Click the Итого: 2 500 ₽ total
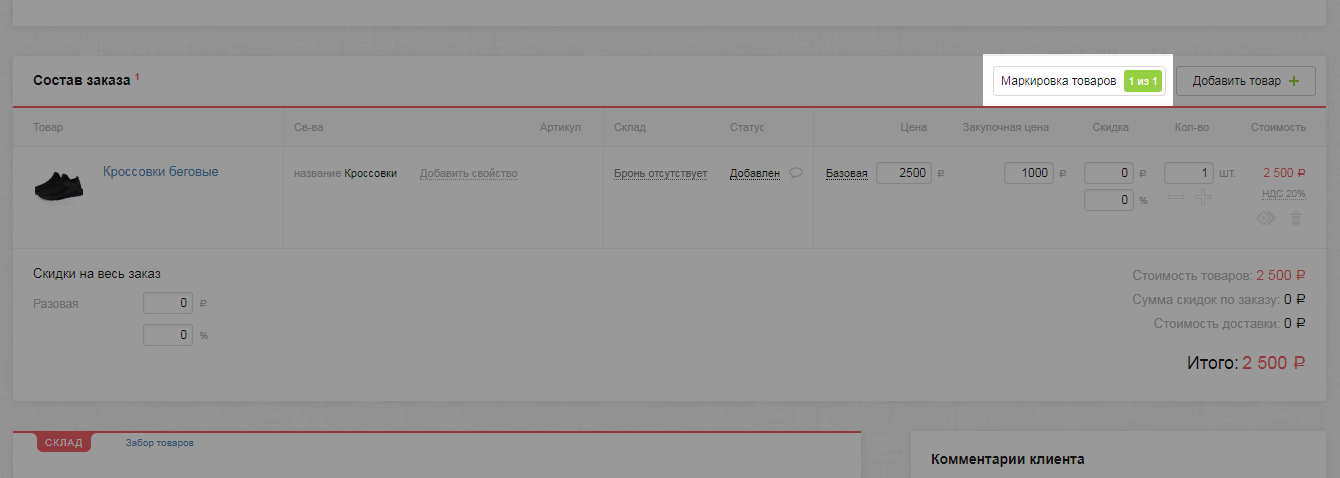 1246,363
